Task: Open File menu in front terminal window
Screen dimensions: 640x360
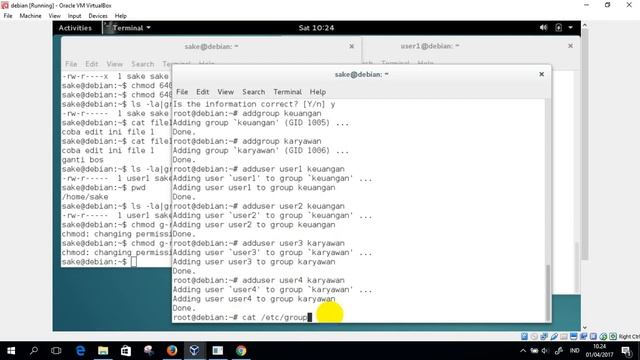Action: tap(182, 92)
